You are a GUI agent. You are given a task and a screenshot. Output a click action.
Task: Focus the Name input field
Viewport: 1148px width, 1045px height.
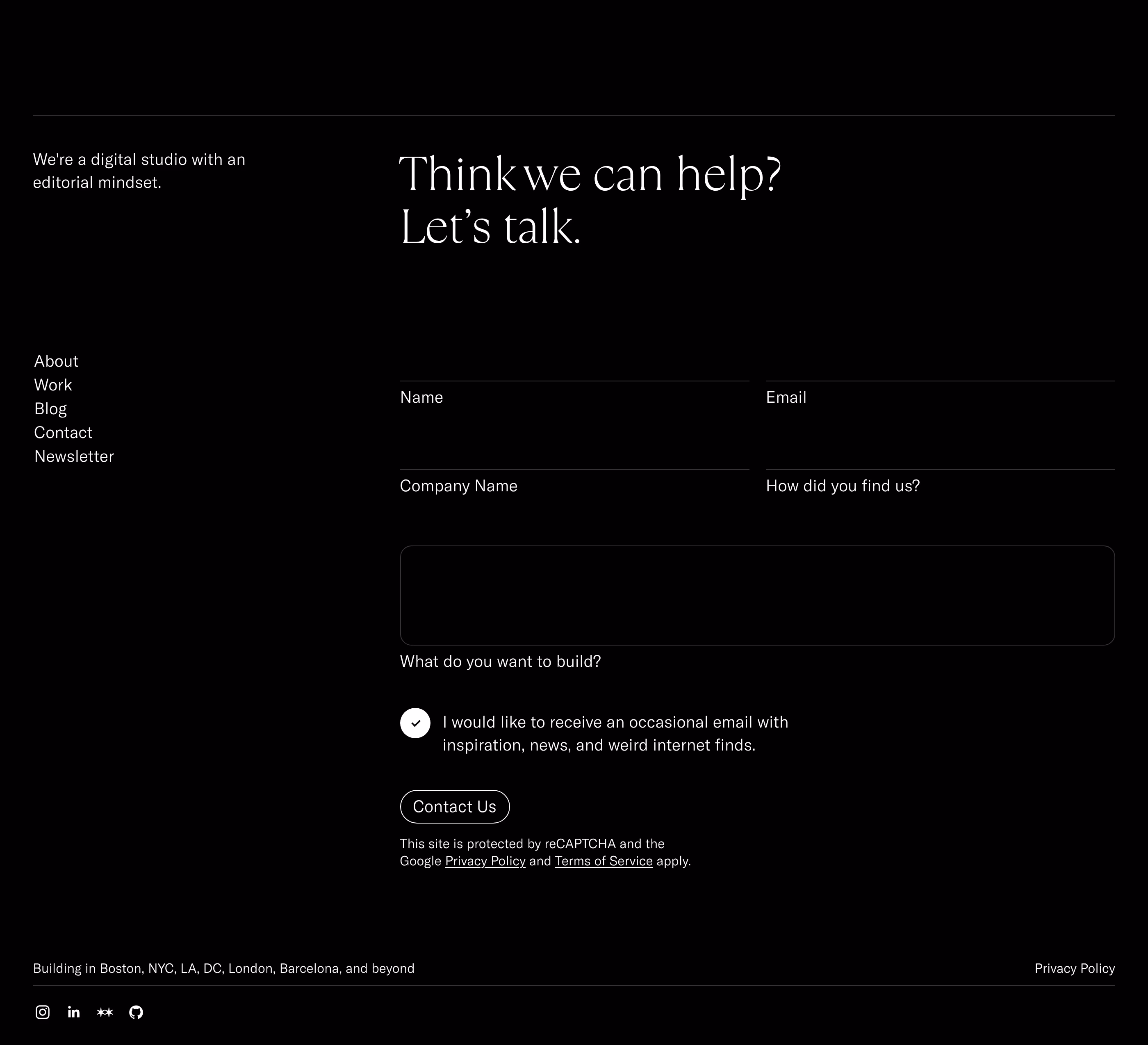[574, 365]
